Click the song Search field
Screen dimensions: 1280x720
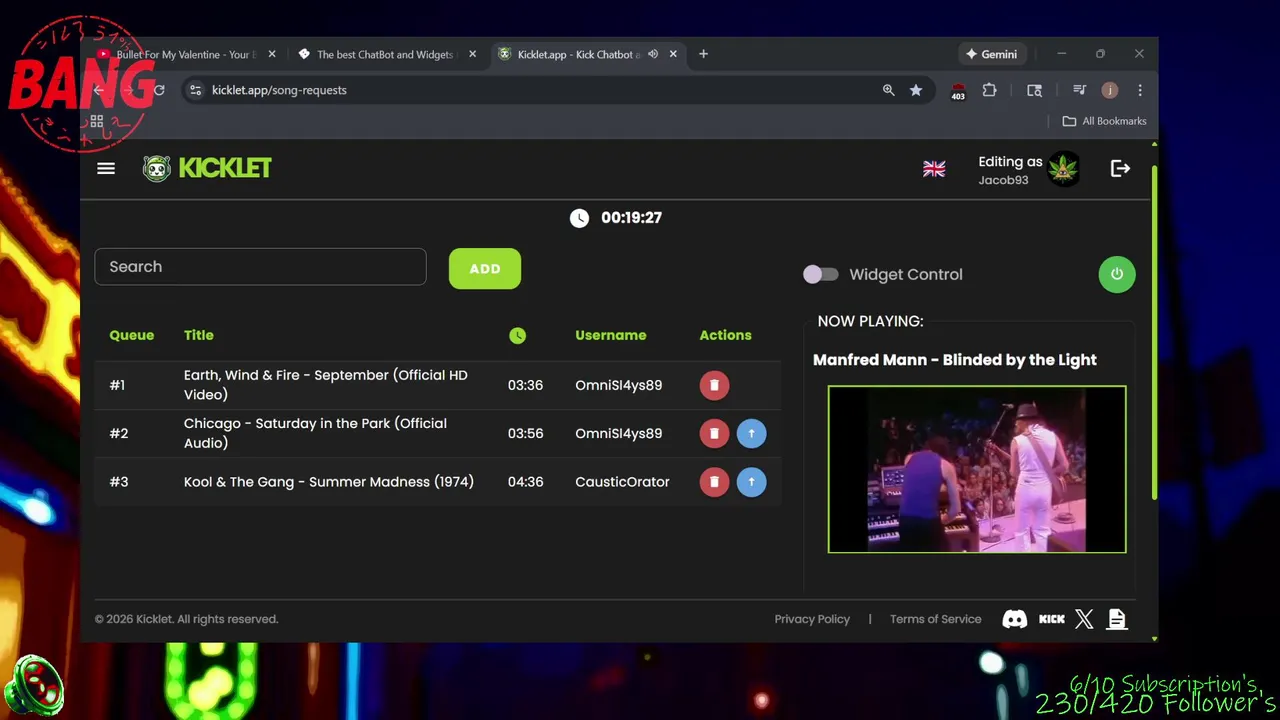click(260, 267)
